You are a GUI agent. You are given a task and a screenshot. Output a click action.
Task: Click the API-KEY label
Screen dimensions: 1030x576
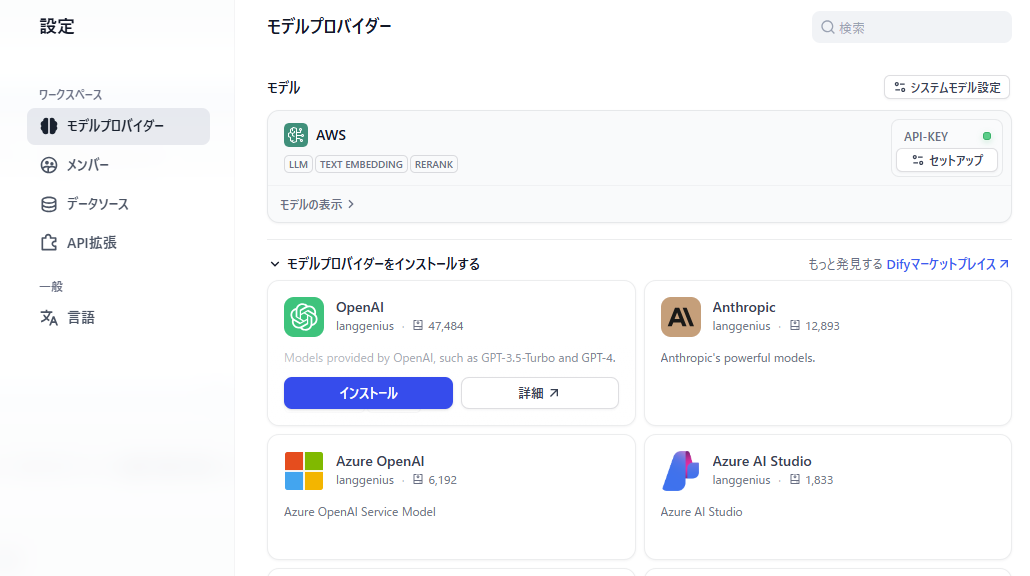click(x=926, y=137)
